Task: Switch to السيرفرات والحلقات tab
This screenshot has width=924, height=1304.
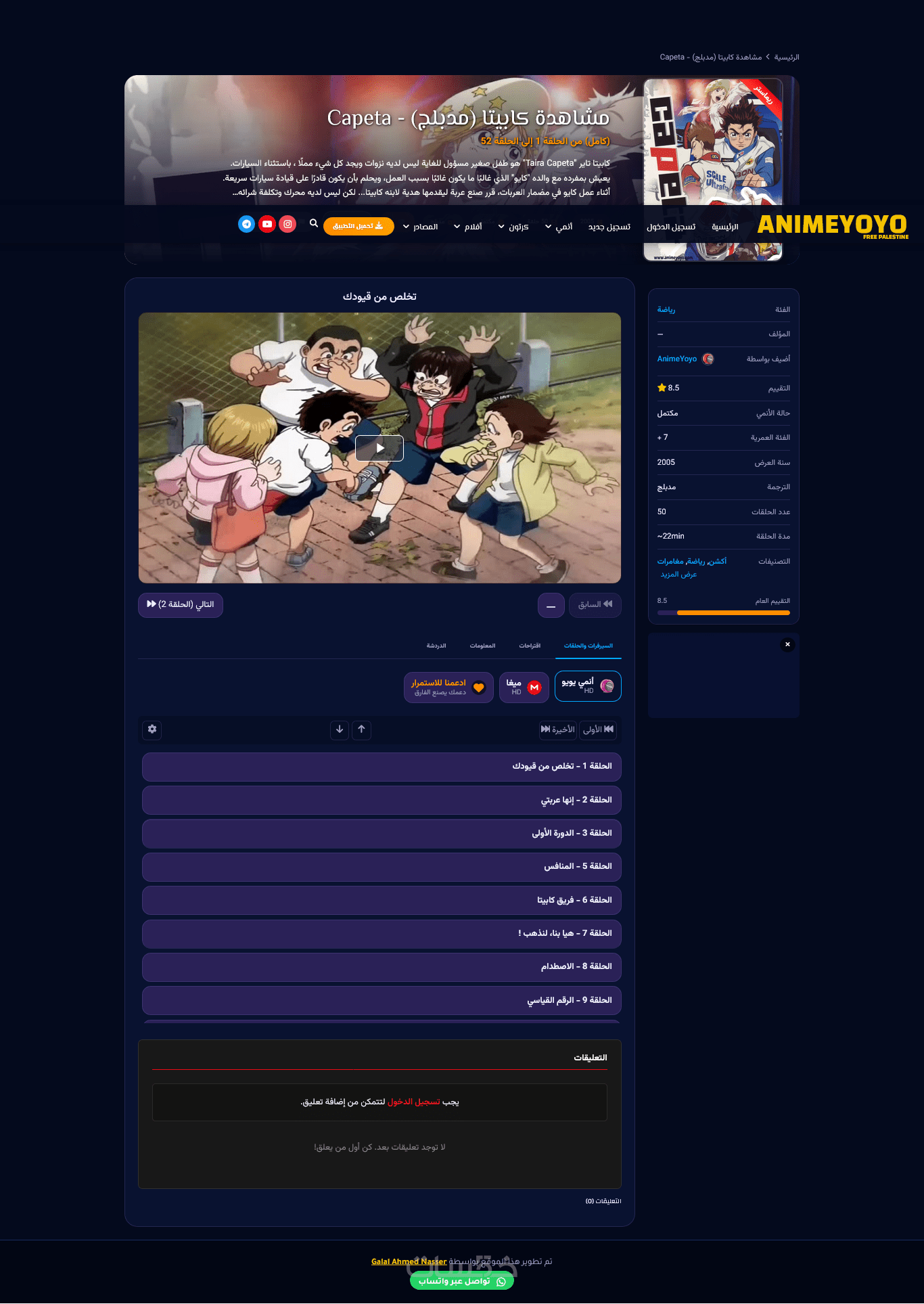Action: 588,646
